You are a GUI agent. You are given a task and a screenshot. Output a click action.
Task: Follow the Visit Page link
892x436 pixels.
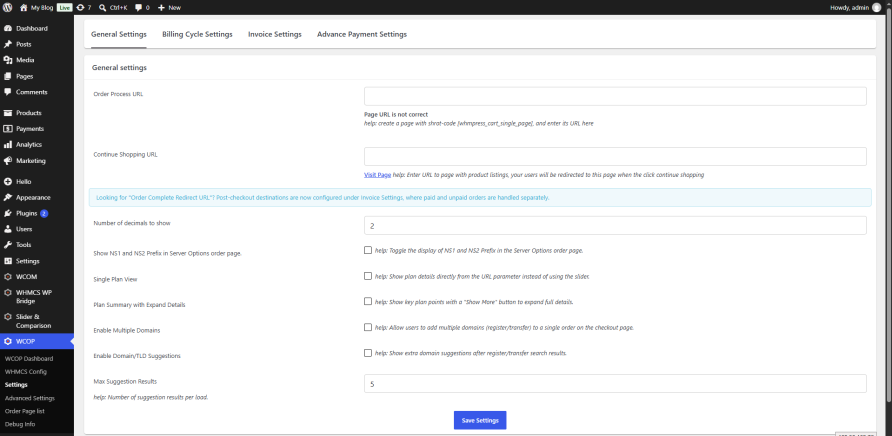[x=377, y=175]
